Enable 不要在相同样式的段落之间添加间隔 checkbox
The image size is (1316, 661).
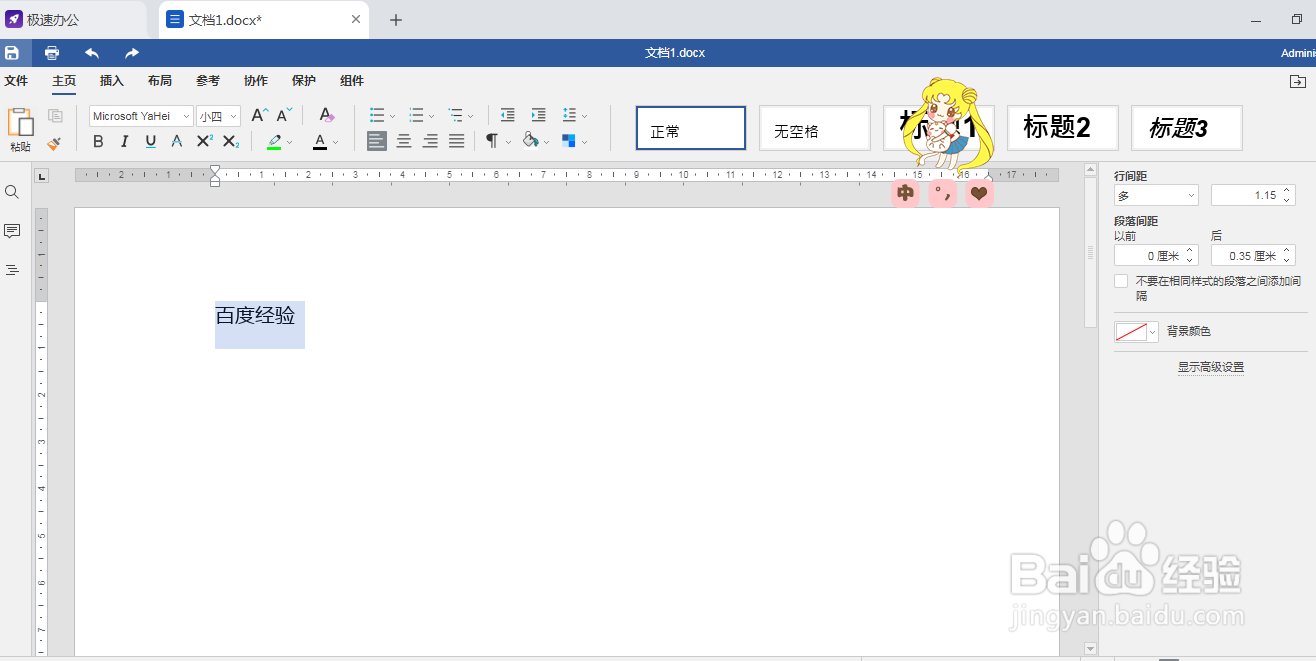click(1121, 280)
